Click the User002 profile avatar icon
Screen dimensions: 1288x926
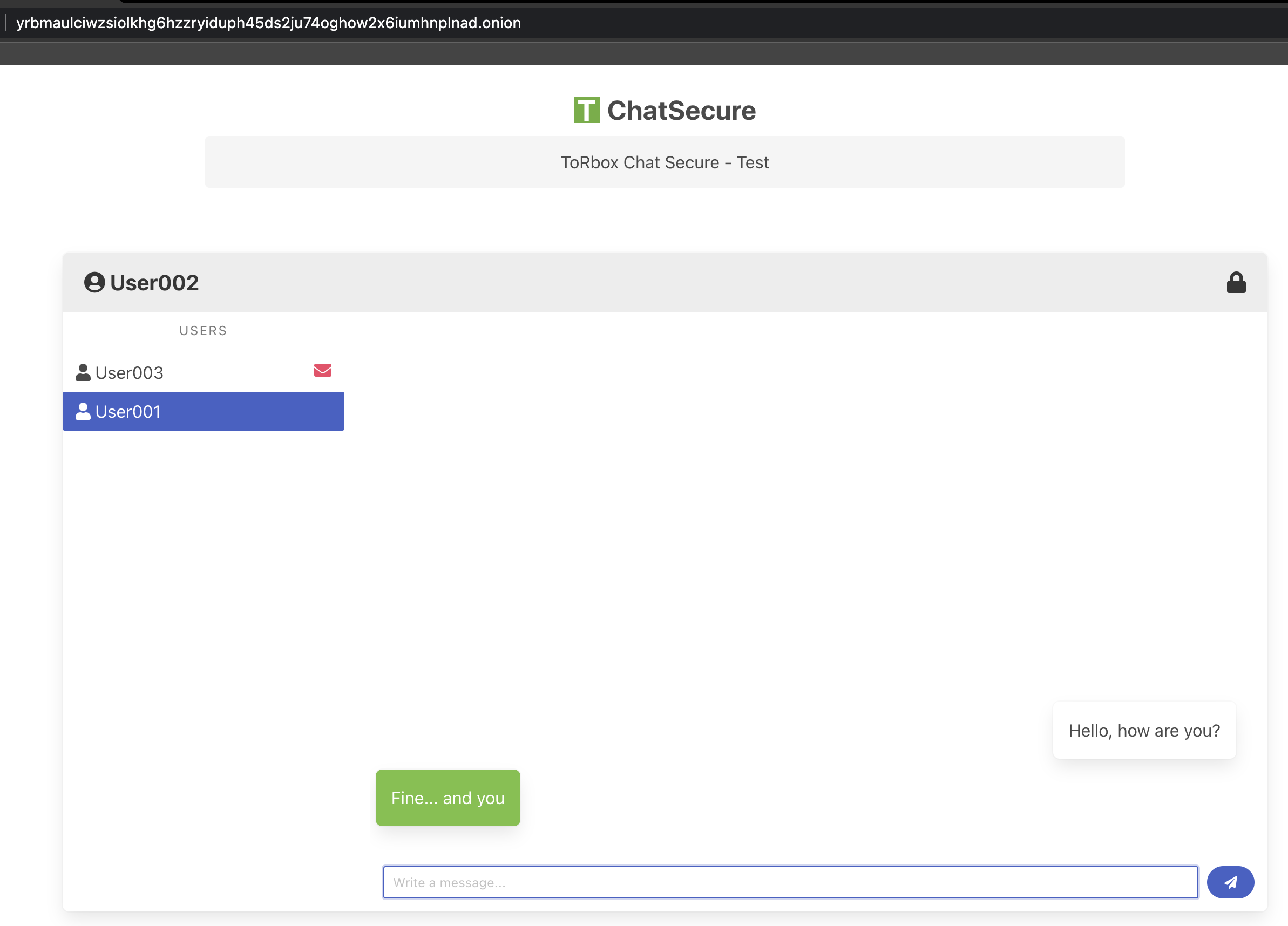(x=94, y=282)
